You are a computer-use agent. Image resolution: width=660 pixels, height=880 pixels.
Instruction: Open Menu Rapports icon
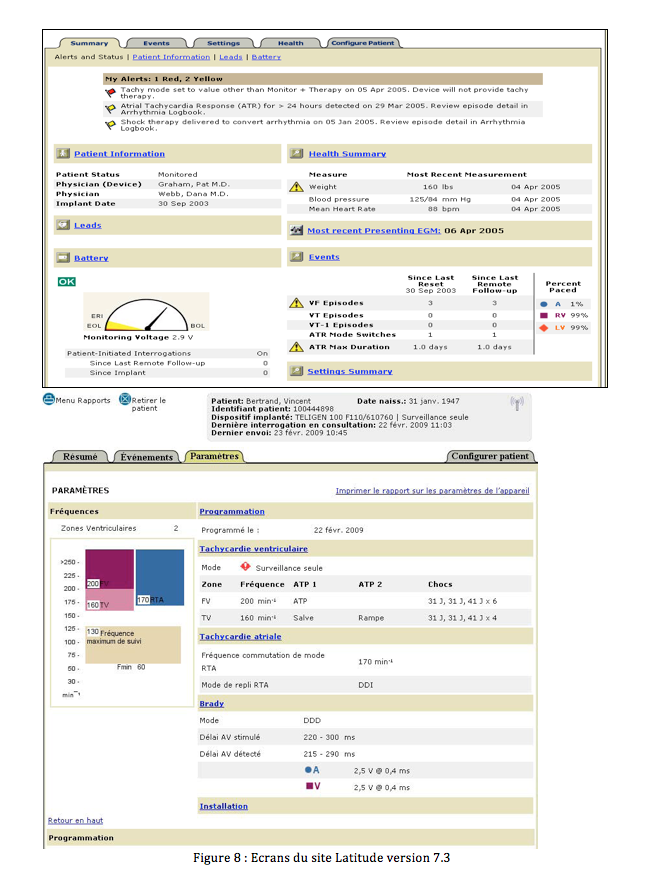49,399
